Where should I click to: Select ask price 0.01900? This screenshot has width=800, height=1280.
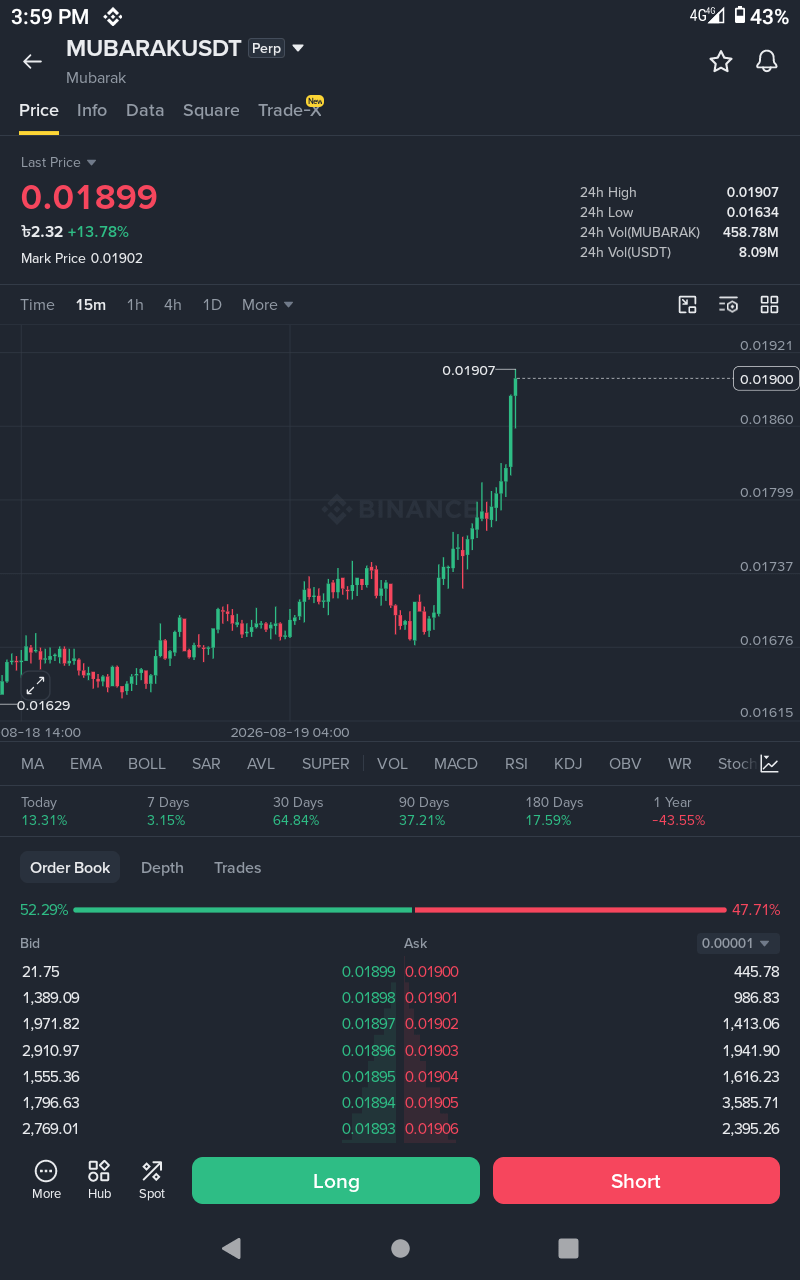click(x=432, y=972)
